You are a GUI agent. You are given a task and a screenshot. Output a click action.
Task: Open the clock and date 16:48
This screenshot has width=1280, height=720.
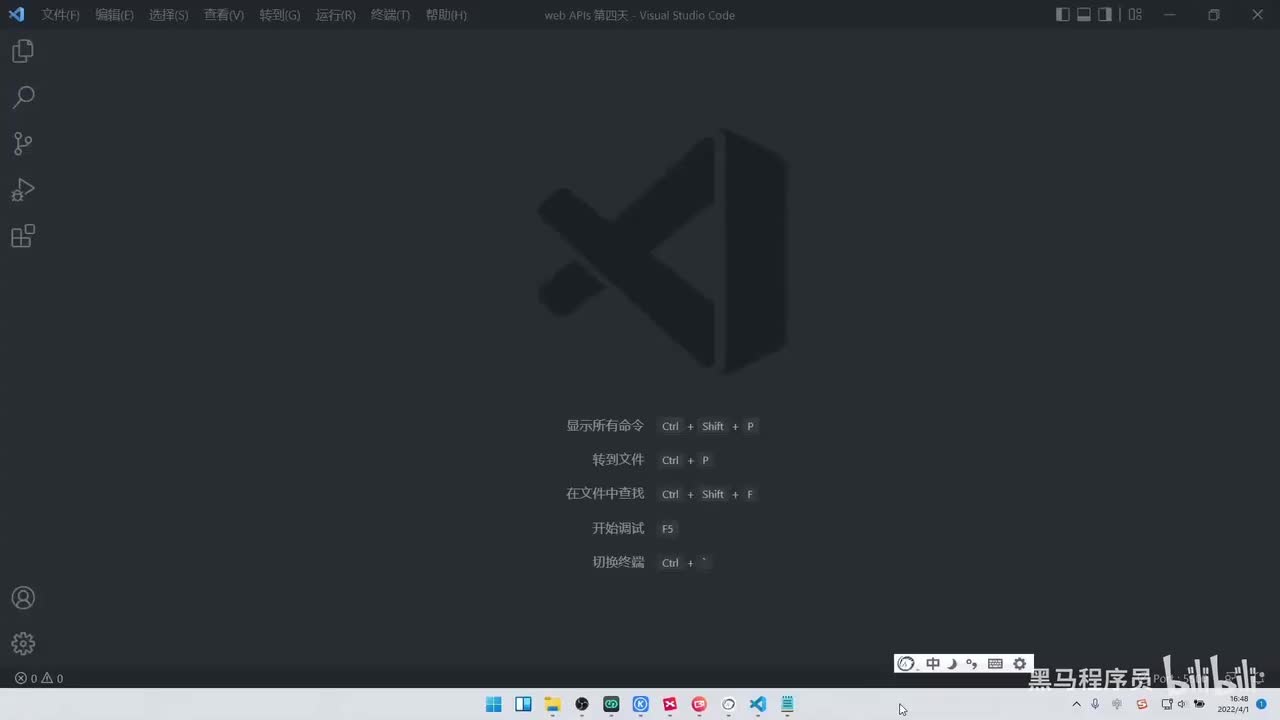pos(1234,704)
